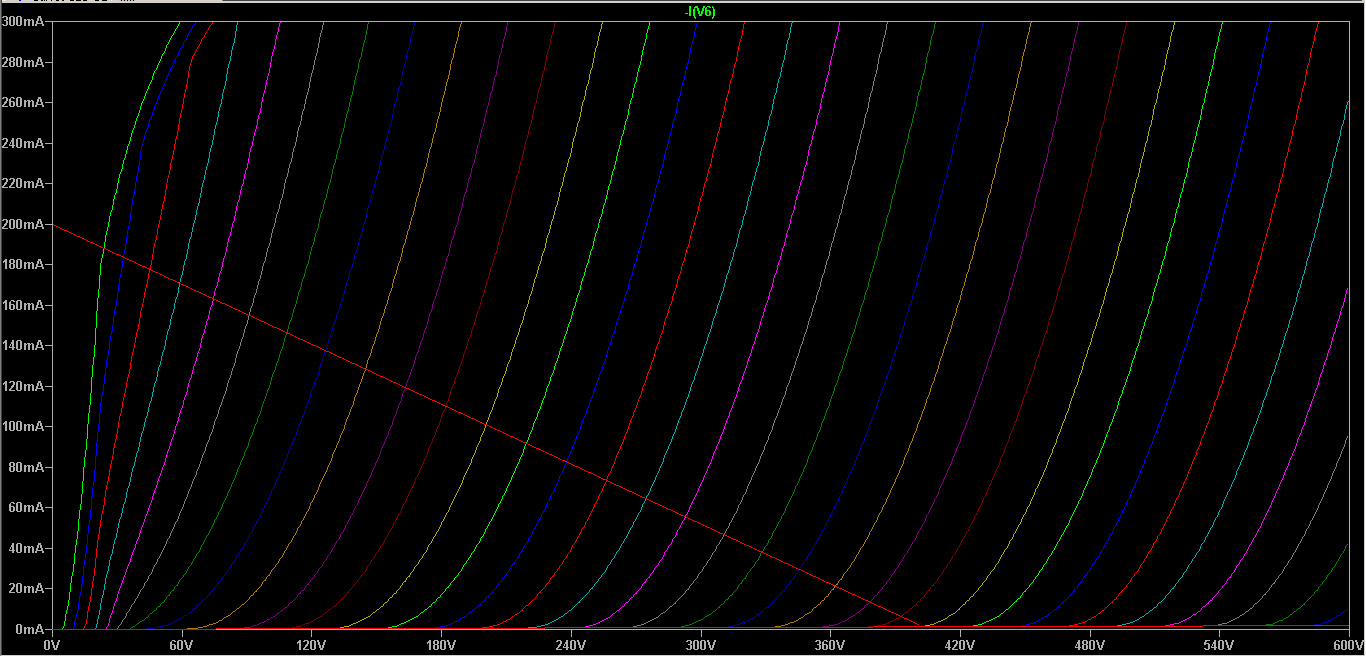Select the 260mA axis value
The height and width of the screenshot is (657, 1366).
tap(22, 102)
